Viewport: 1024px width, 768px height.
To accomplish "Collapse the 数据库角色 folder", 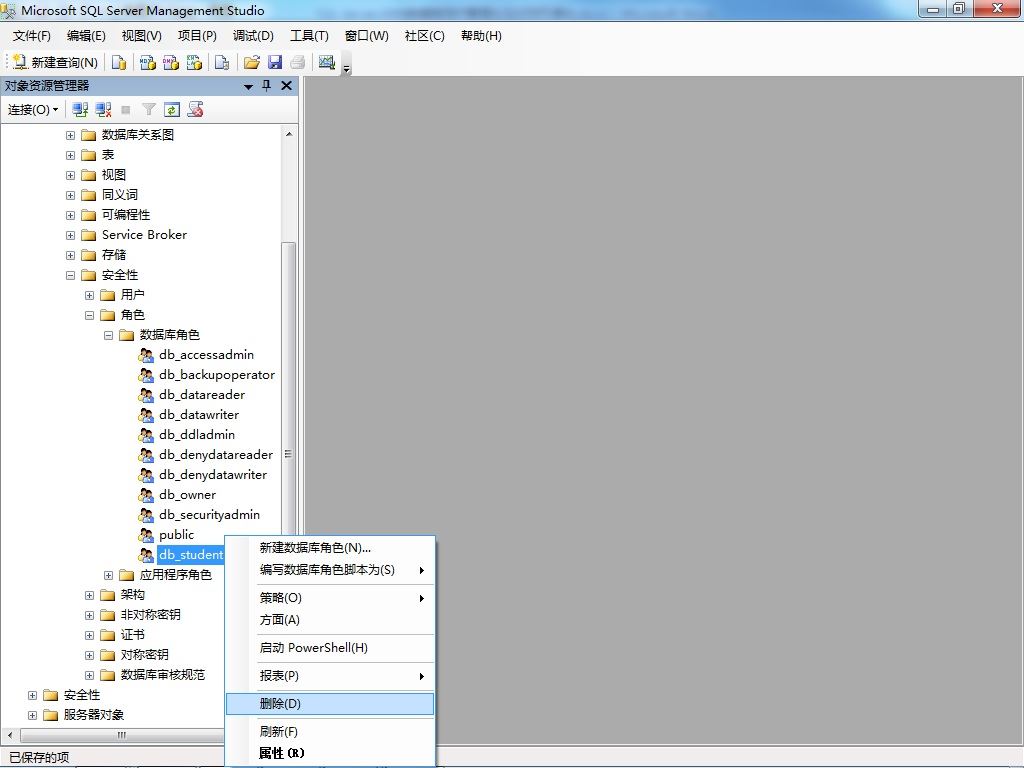I will 108,336.
